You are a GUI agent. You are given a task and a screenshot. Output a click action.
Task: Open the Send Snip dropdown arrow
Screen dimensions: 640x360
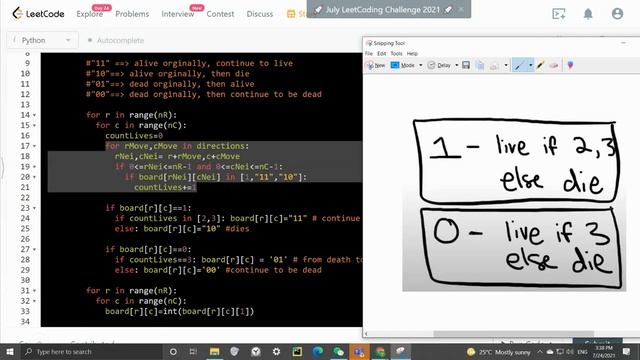click(506, 65)
